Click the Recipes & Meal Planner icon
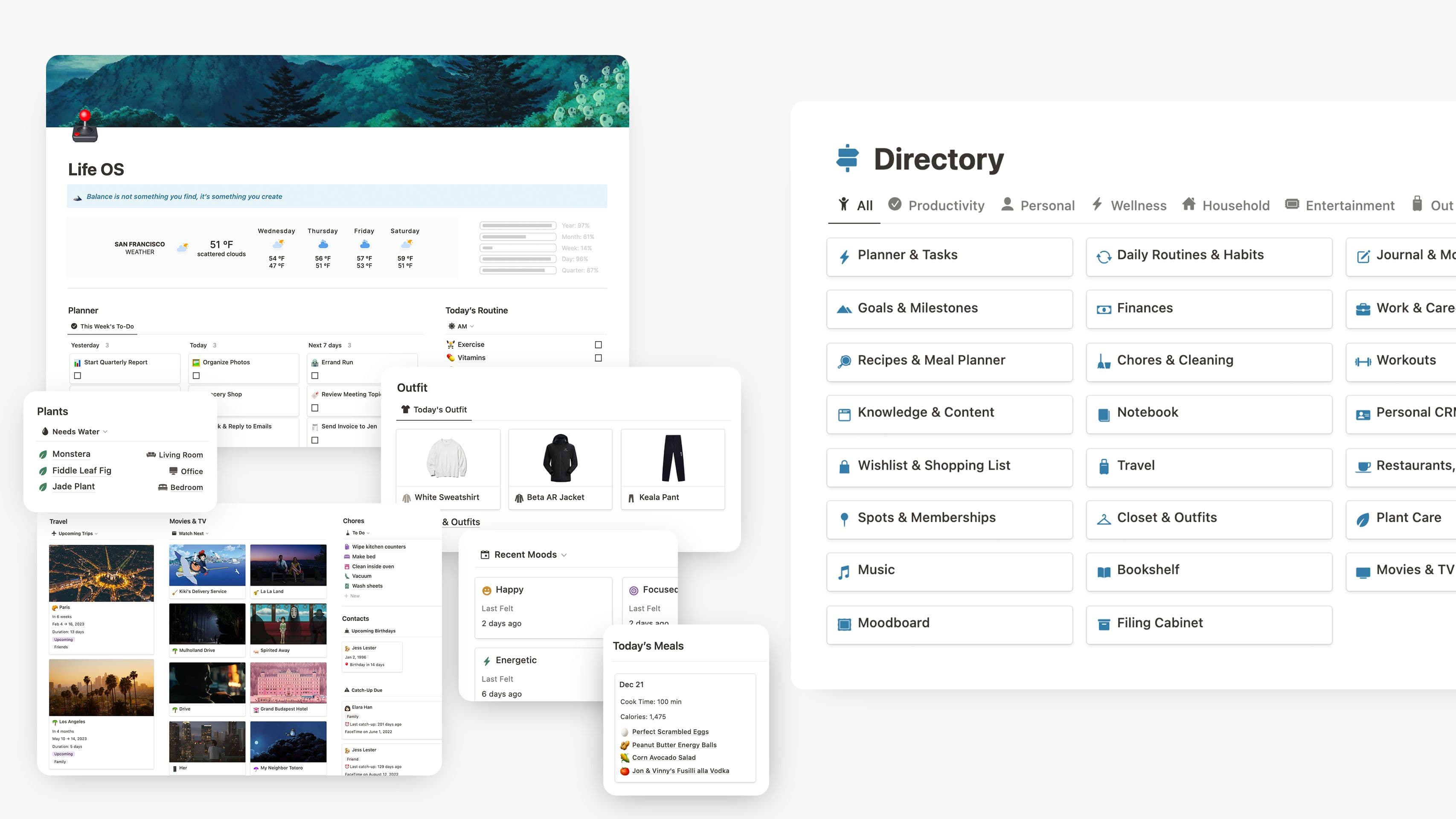The image size is (1456, 819). coord(844,360)
